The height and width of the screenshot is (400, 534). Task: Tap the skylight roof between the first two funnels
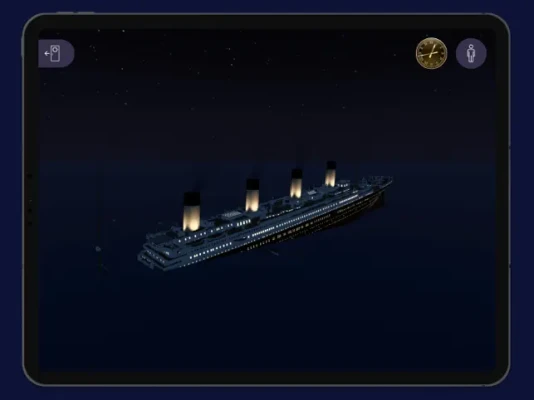coord(232,214)
